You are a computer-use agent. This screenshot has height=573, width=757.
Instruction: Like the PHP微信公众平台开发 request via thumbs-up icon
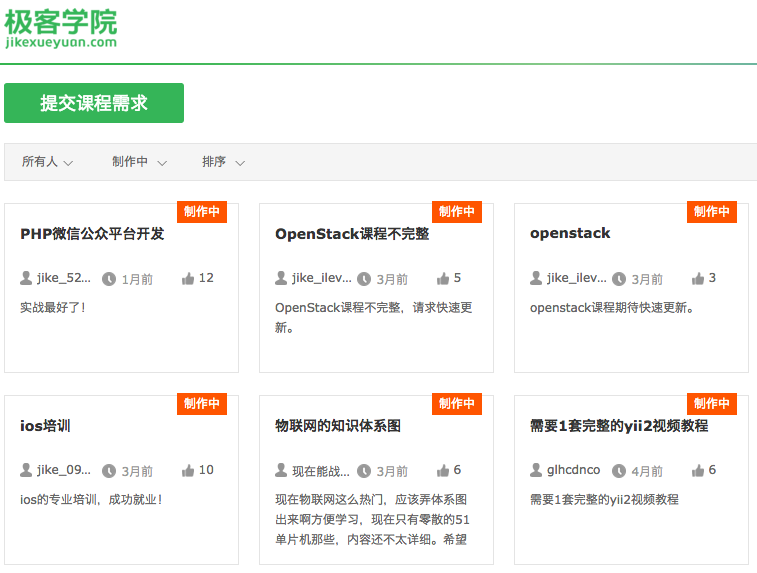click(188, 279)
